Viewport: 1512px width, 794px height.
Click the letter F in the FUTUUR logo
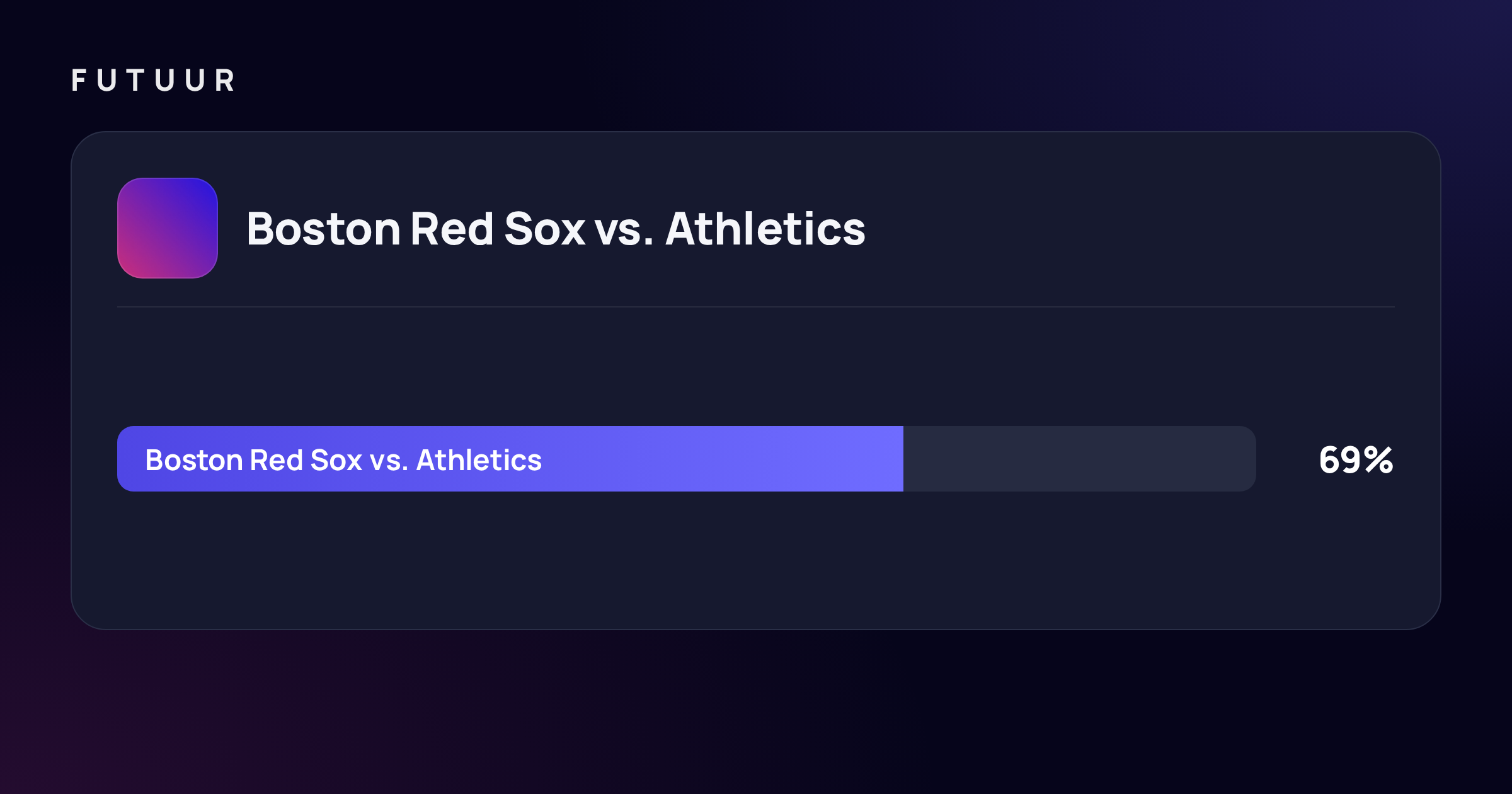tap(79, 81)
